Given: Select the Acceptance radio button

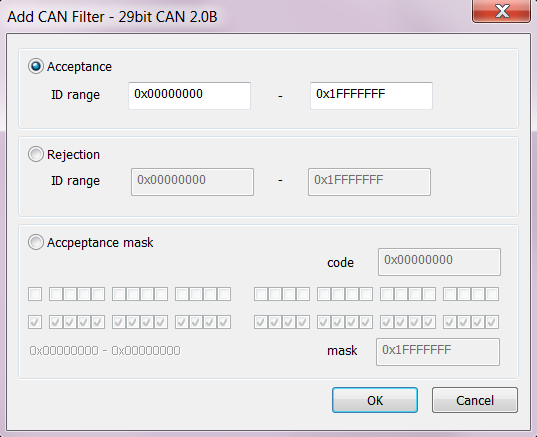Looking at the screenshot, I should coord(36,66).
